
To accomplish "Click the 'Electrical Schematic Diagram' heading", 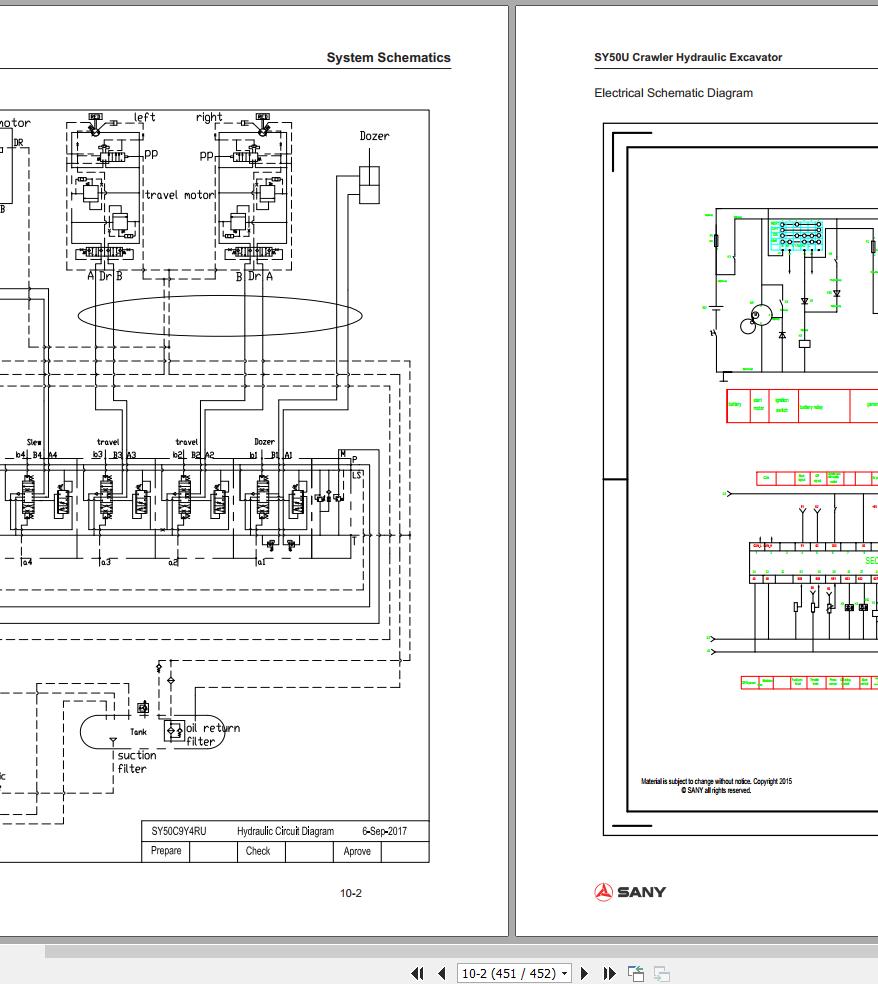I will 673,93.
